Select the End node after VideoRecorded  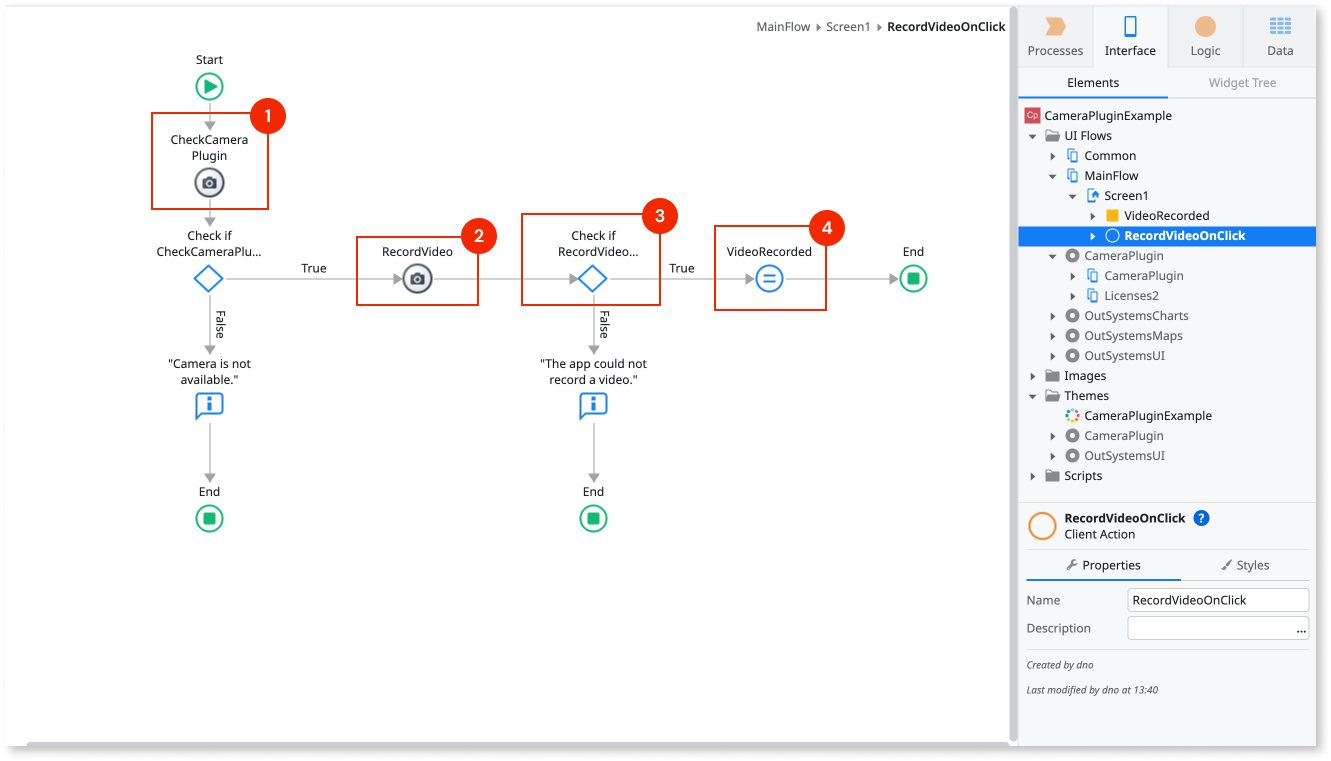pos(913,279)
